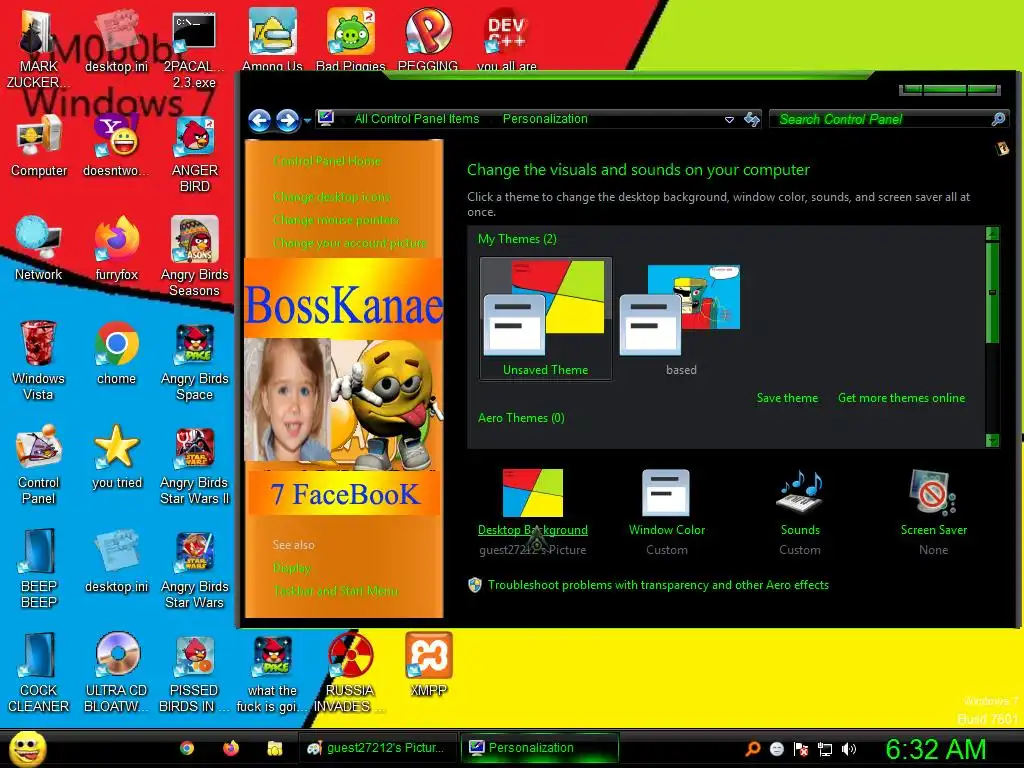Open the Windows Vista recycle bin icon
Image resolution: width=1024 pixels, height=768 pixels.
click(x=38, y=360)
